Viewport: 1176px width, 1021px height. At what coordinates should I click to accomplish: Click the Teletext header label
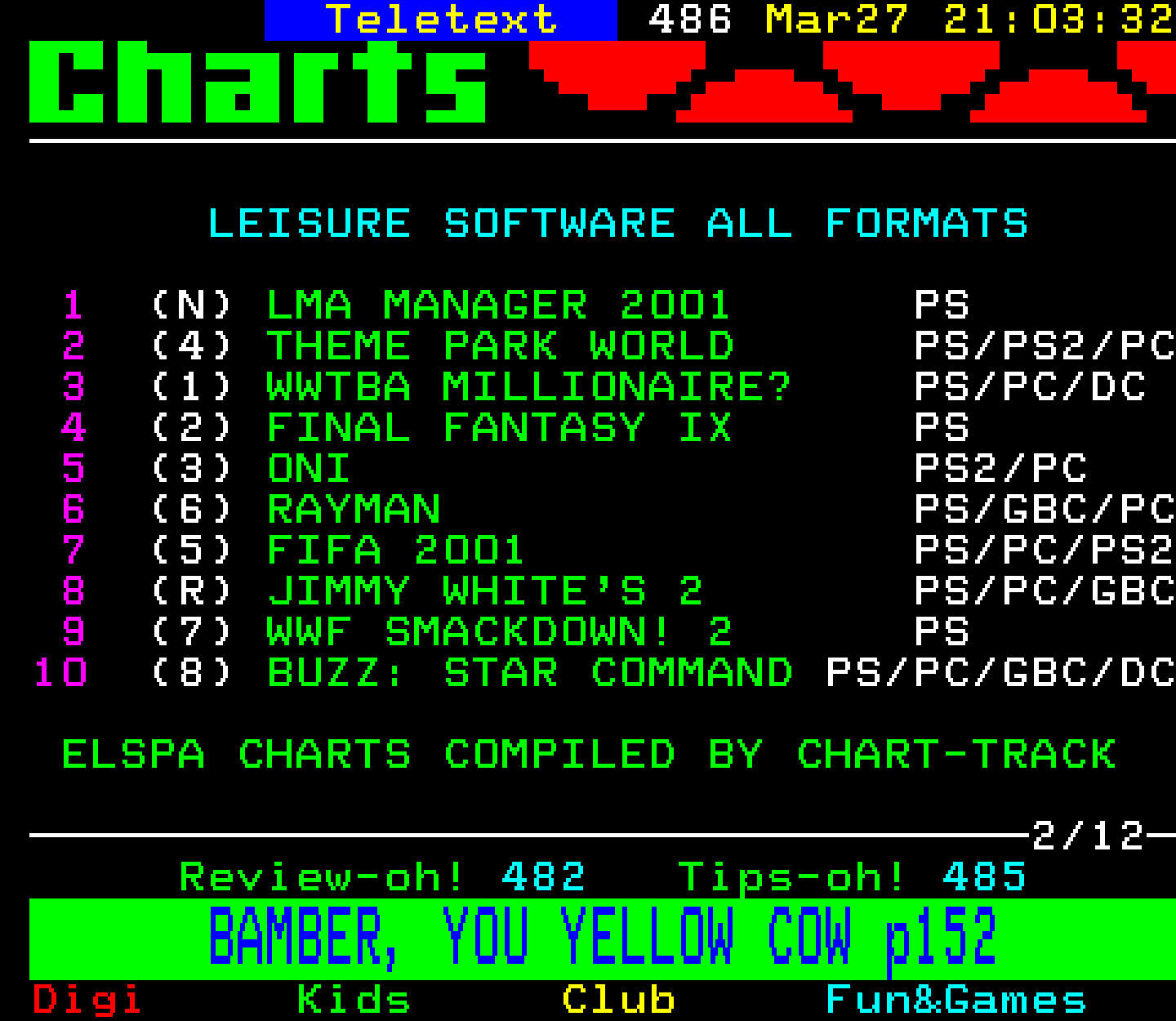coord(441,20)
